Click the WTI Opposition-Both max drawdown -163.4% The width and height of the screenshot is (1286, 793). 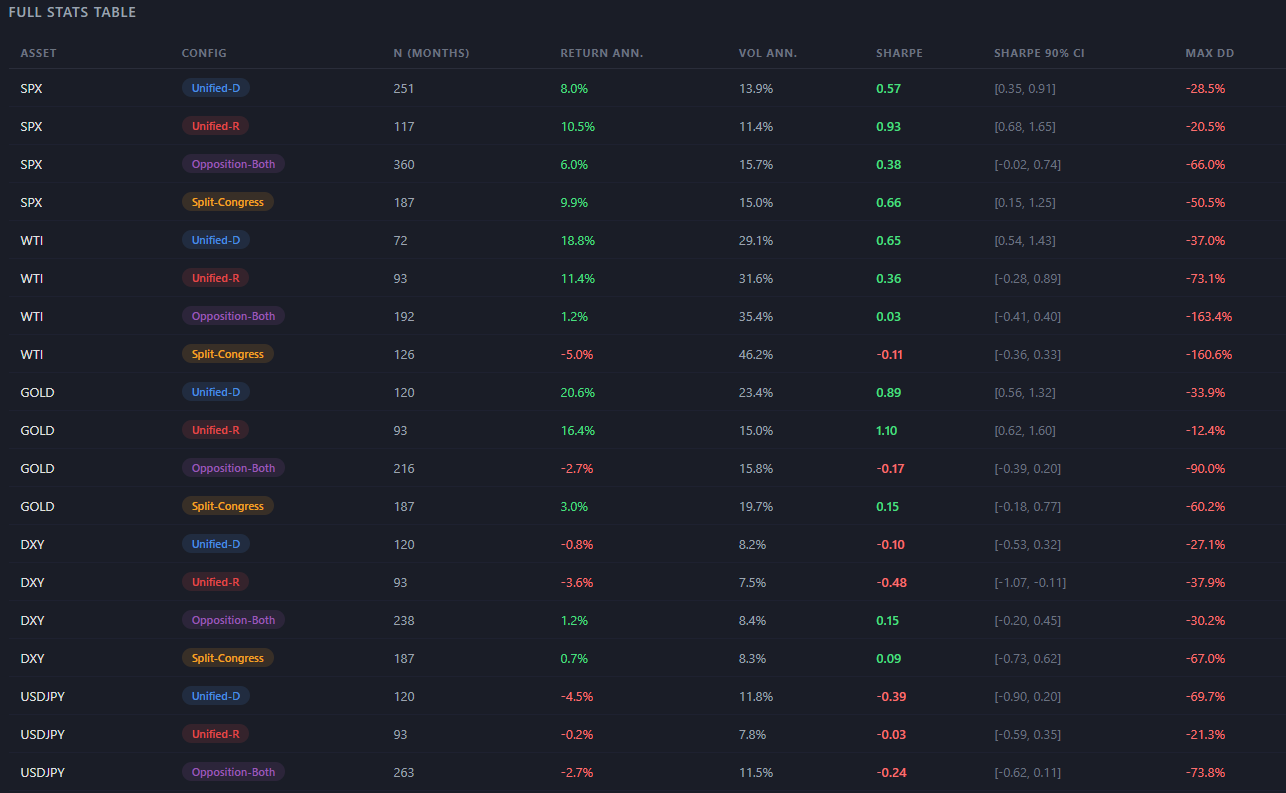1209,316
